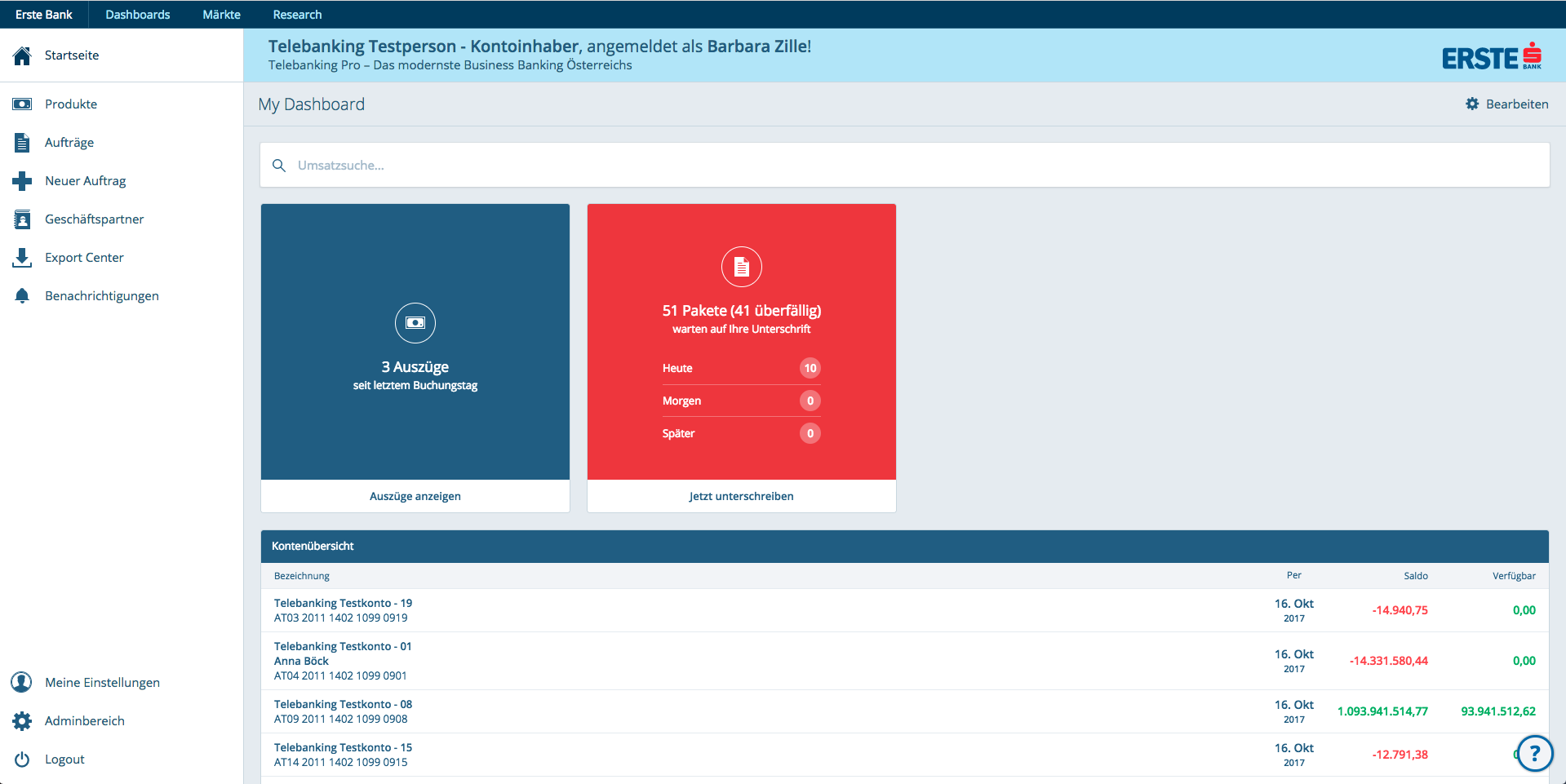Click Jetzt unterschreiben button
Image resolution: width=1566 pixels, height=784 pixels.
(742, 496)
